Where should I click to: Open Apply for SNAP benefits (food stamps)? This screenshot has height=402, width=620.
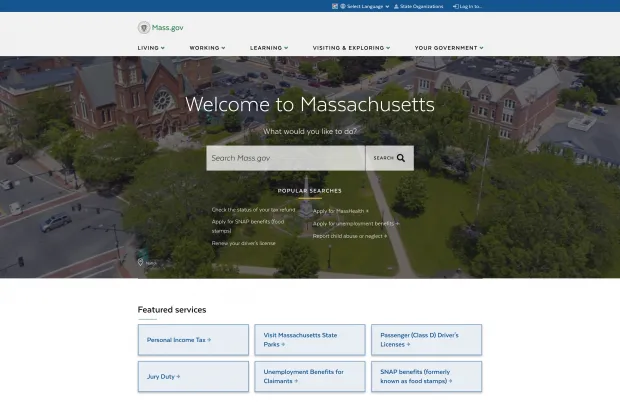click(x=248, y=226)
